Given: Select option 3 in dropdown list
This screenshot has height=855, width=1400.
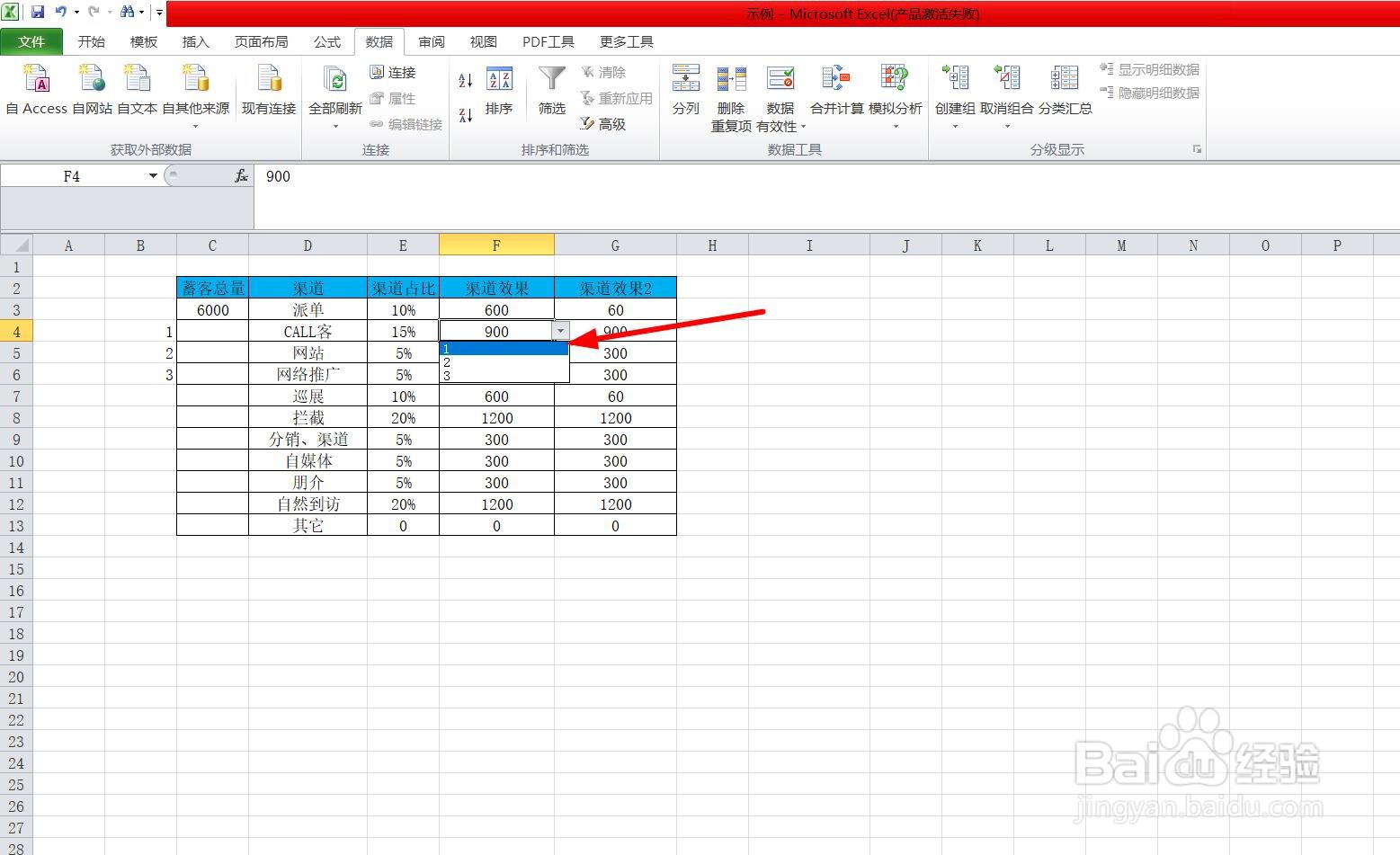Looking at the screenshot, I should (x=504, y=376).
